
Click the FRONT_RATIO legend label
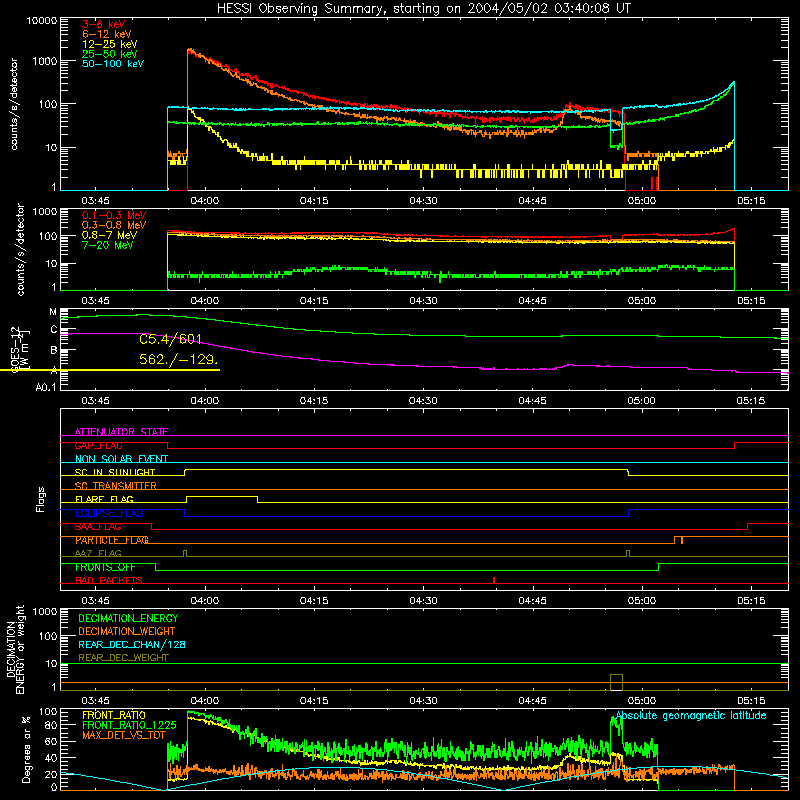pos(114,715)
